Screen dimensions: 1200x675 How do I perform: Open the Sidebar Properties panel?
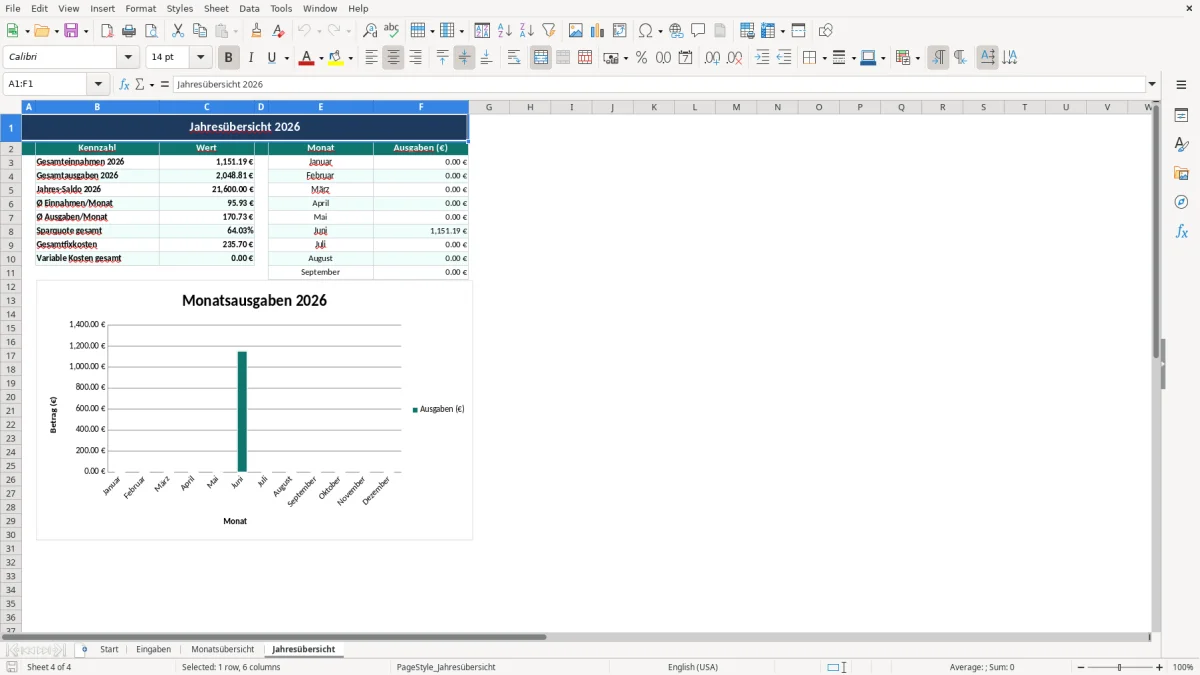coord(1181,116)
